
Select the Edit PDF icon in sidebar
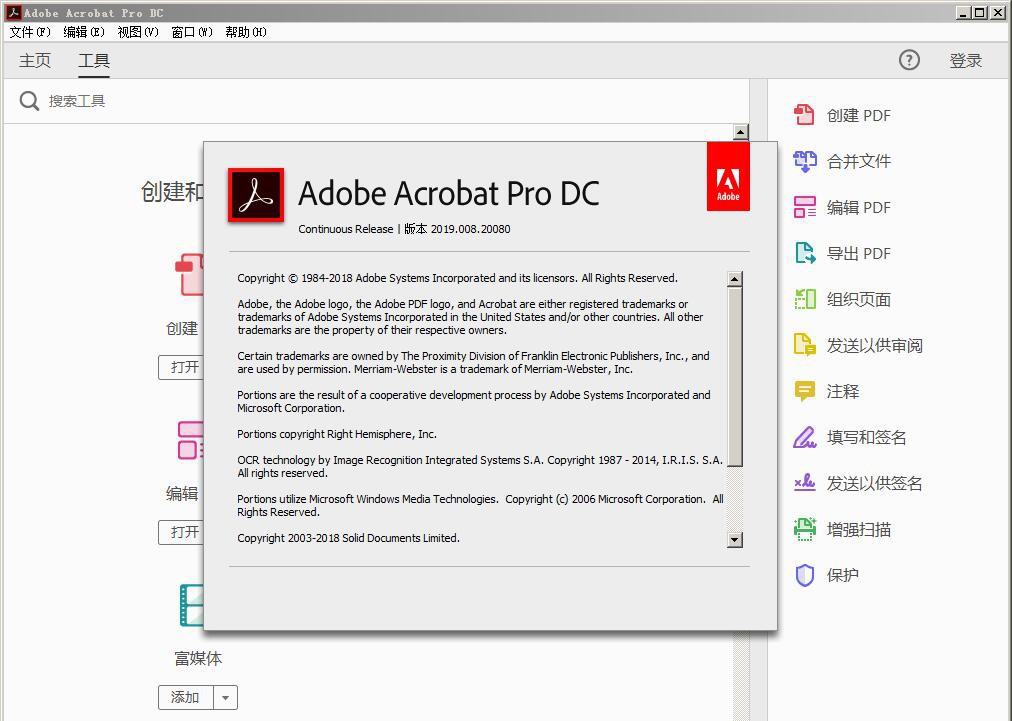click(804, 207)
